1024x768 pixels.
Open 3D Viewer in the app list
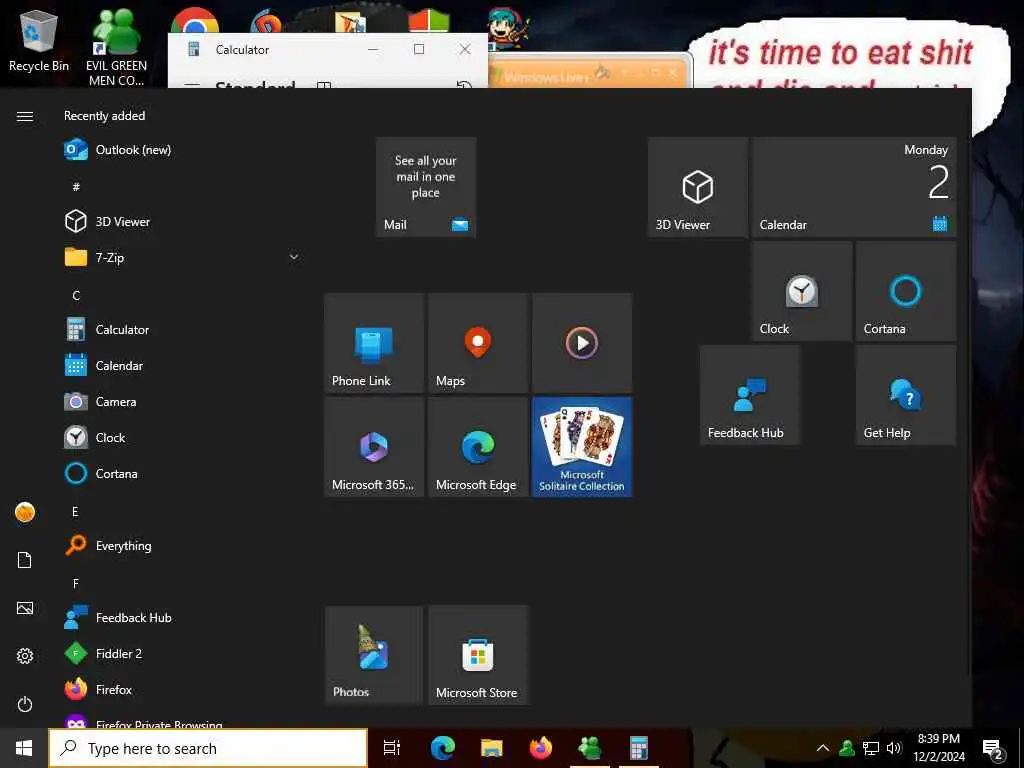click(183, 221)
